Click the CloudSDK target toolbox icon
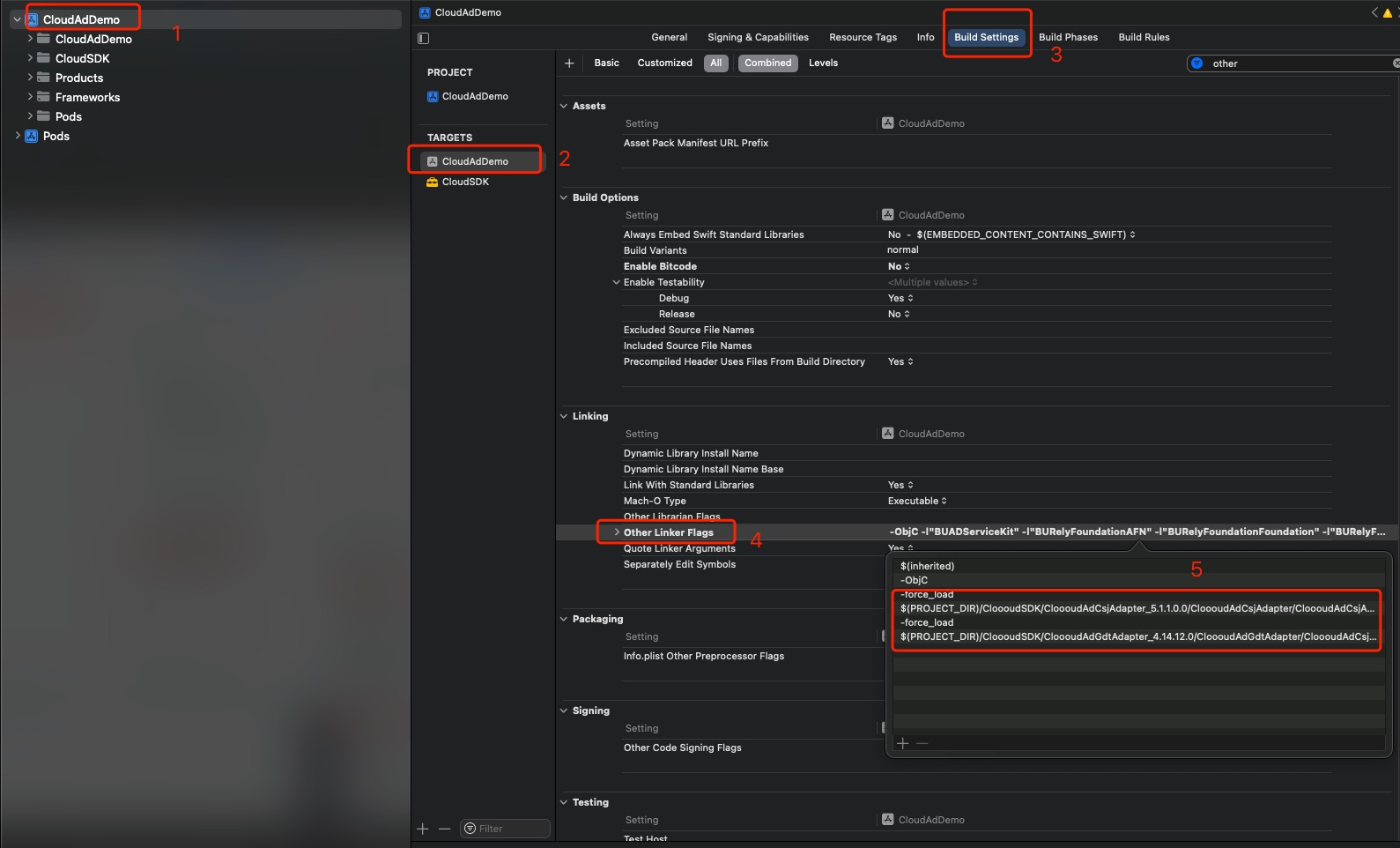The height and width of the screenshot is (848, 1400). (x=433, y=182)
